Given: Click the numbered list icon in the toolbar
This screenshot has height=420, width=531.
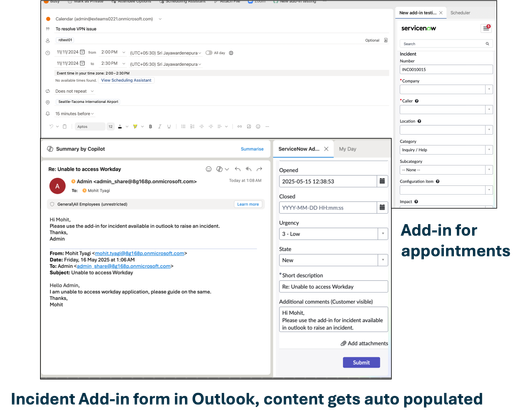Looking at the screenshot, I should click(x=192, y=127).
